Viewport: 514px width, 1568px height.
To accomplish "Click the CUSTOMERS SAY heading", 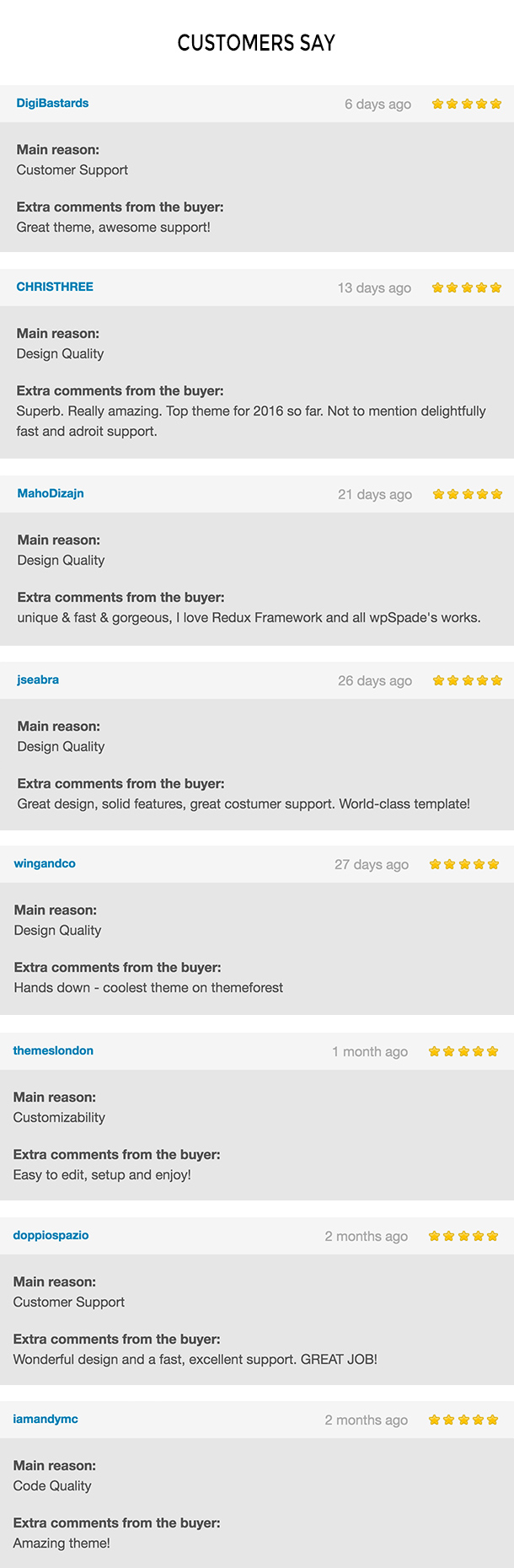I will click(256, 43).
